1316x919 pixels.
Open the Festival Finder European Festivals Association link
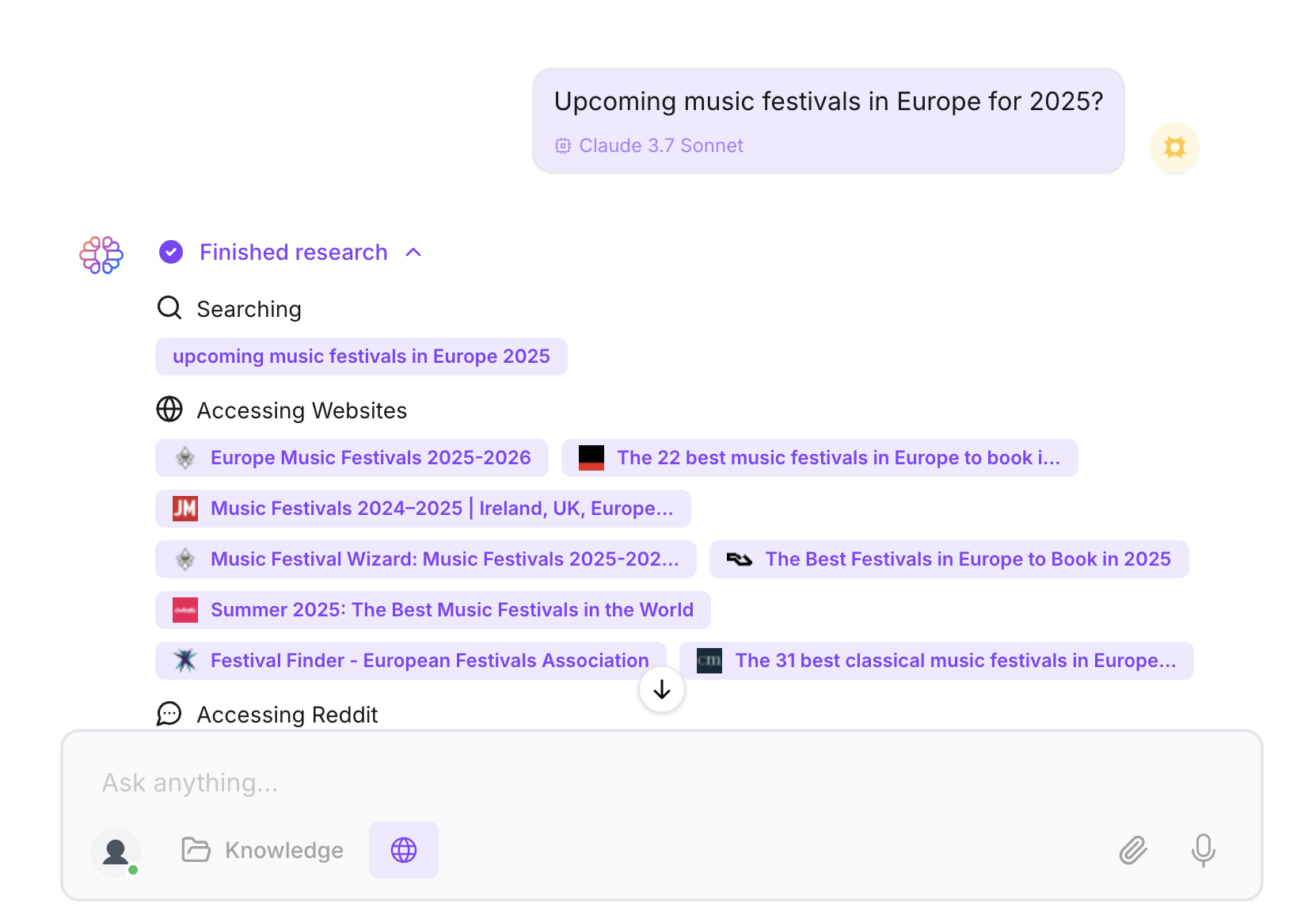point(409,660)
